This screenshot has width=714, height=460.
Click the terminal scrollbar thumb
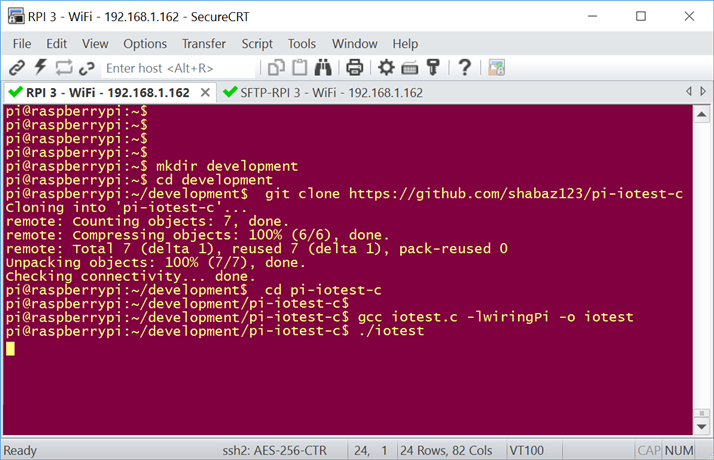click(x=702, y=413)
